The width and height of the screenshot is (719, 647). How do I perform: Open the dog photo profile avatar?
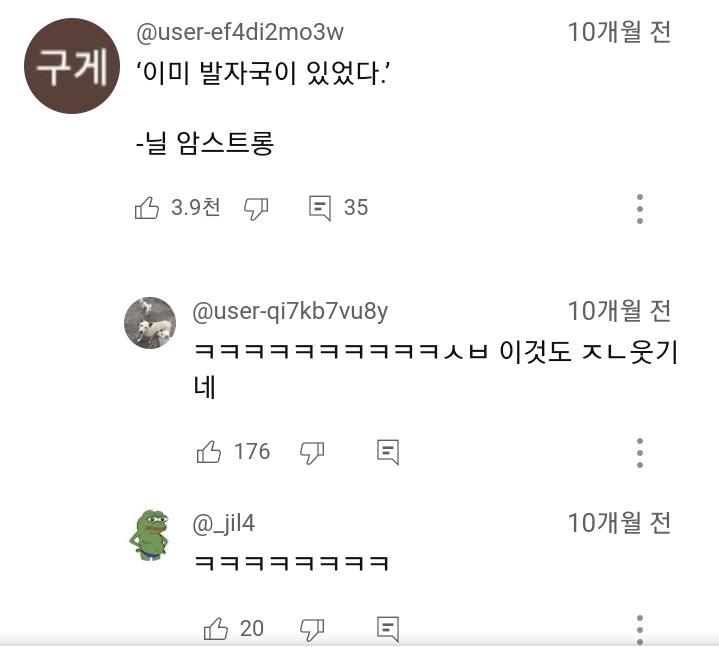point(150,322)
